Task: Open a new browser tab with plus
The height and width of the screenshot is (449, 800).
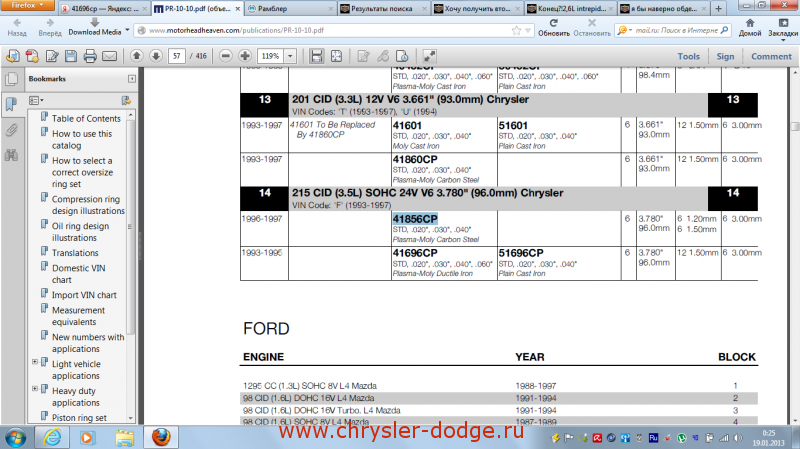Action: (718, 9)
